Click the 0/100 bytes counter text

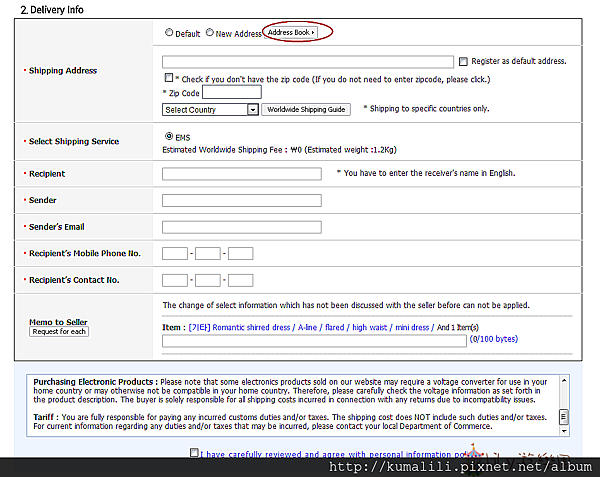[494, 339]
